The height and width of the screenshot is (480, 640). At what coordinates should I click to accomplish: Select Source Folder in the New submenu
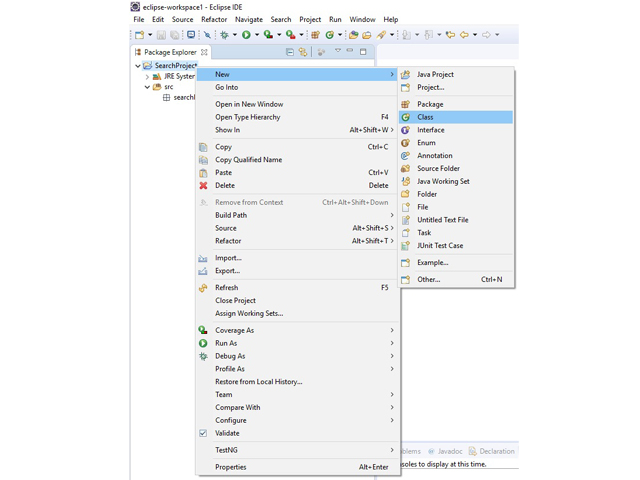[x=456, y=169]
